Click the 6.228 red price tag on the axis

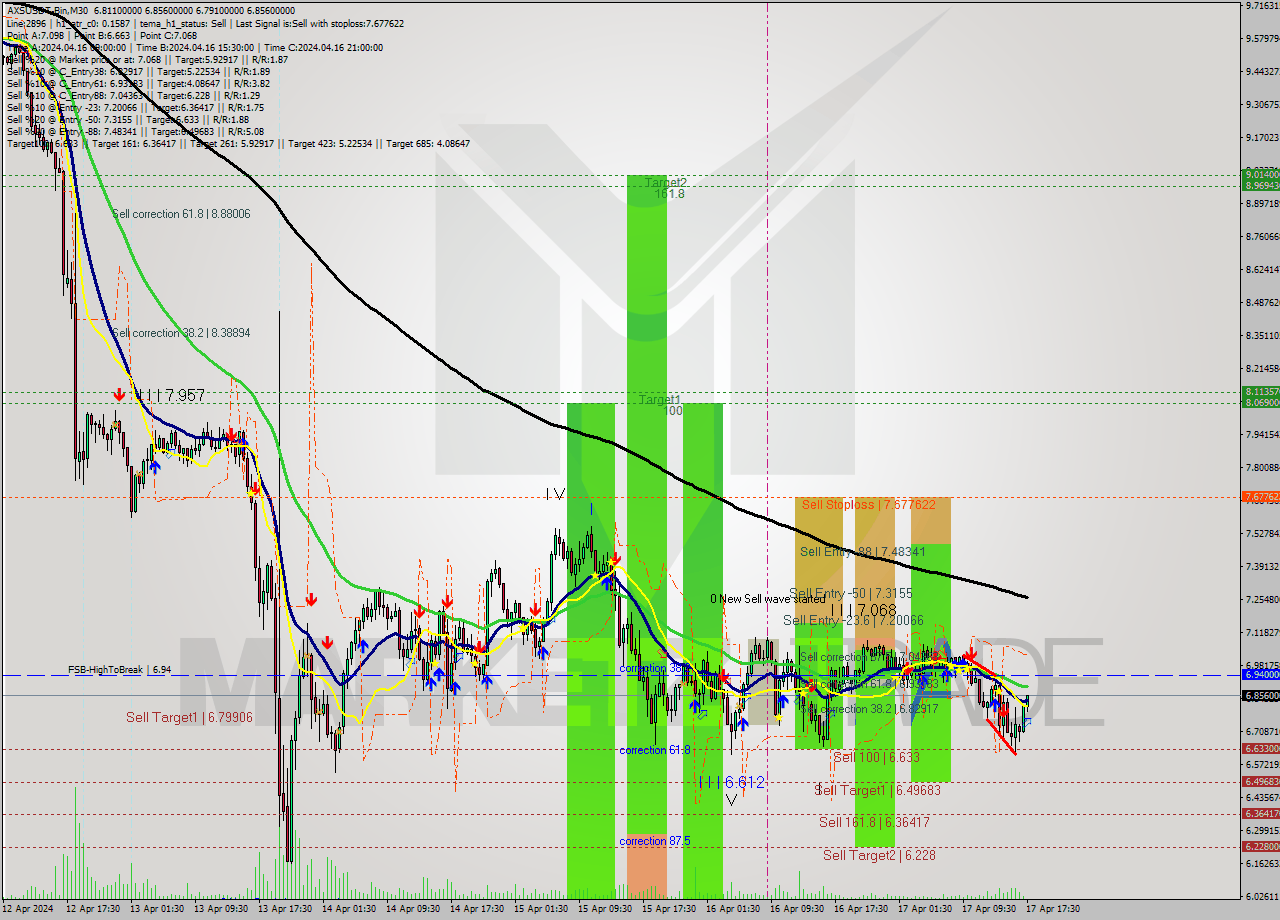tap(1260, 846)
